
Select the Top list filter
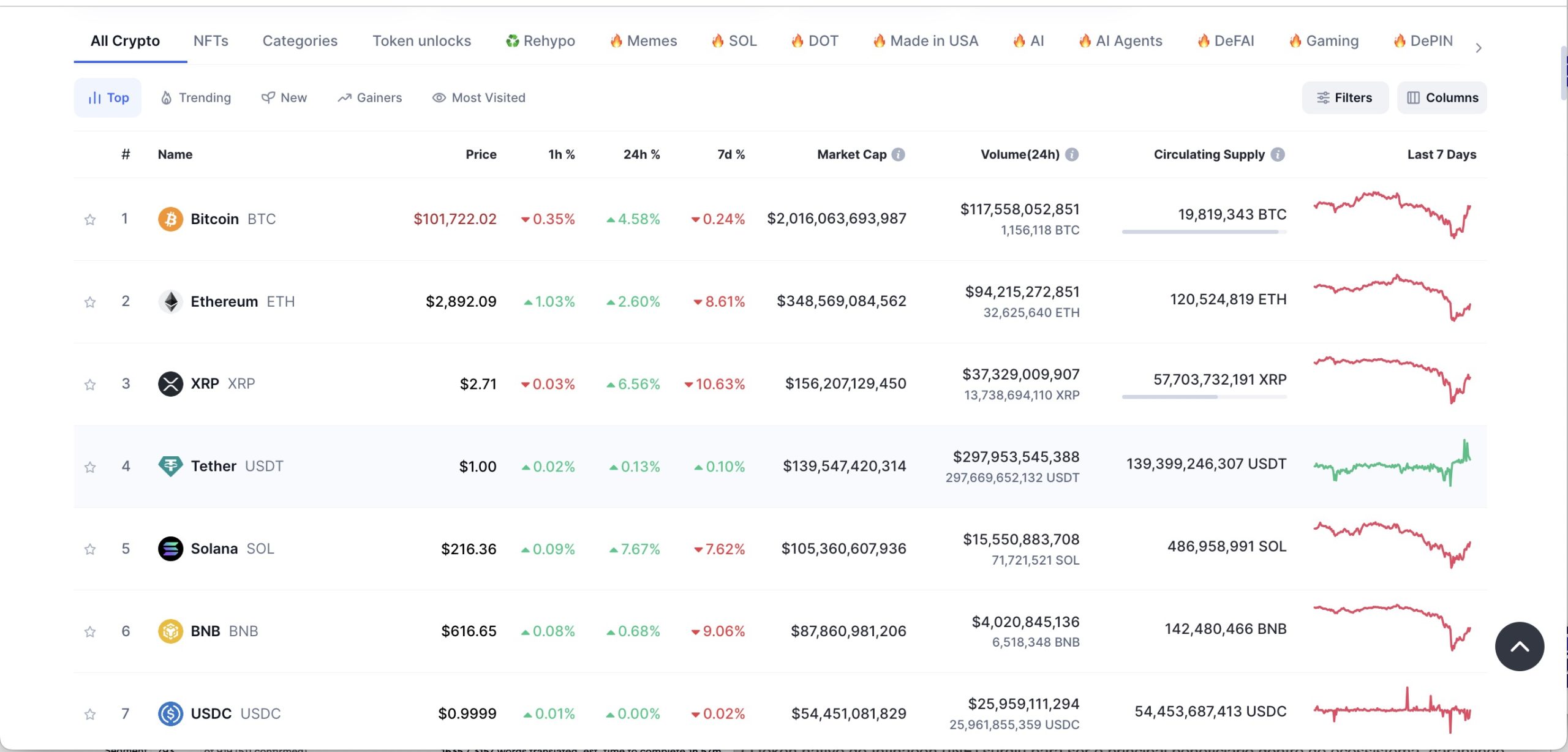108,97
